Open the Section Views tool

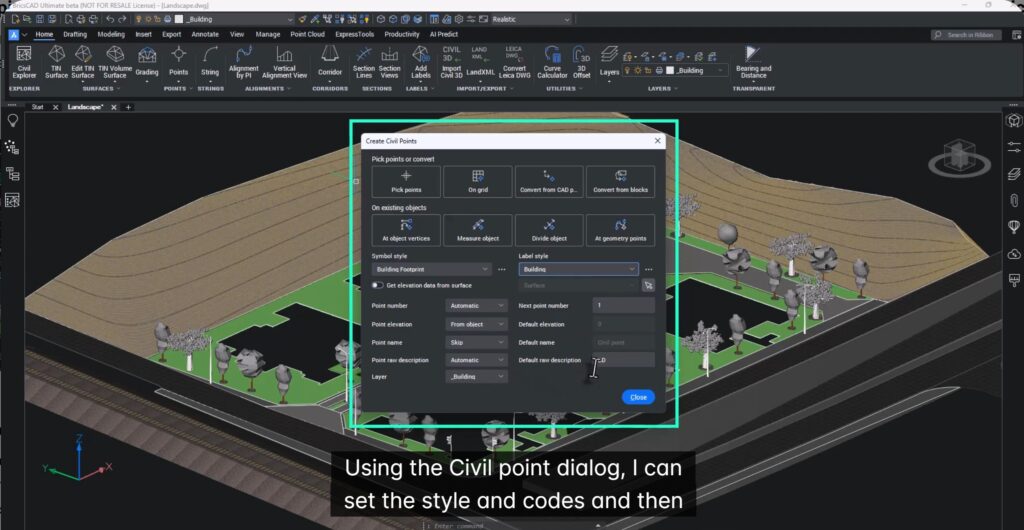[389, 63]
